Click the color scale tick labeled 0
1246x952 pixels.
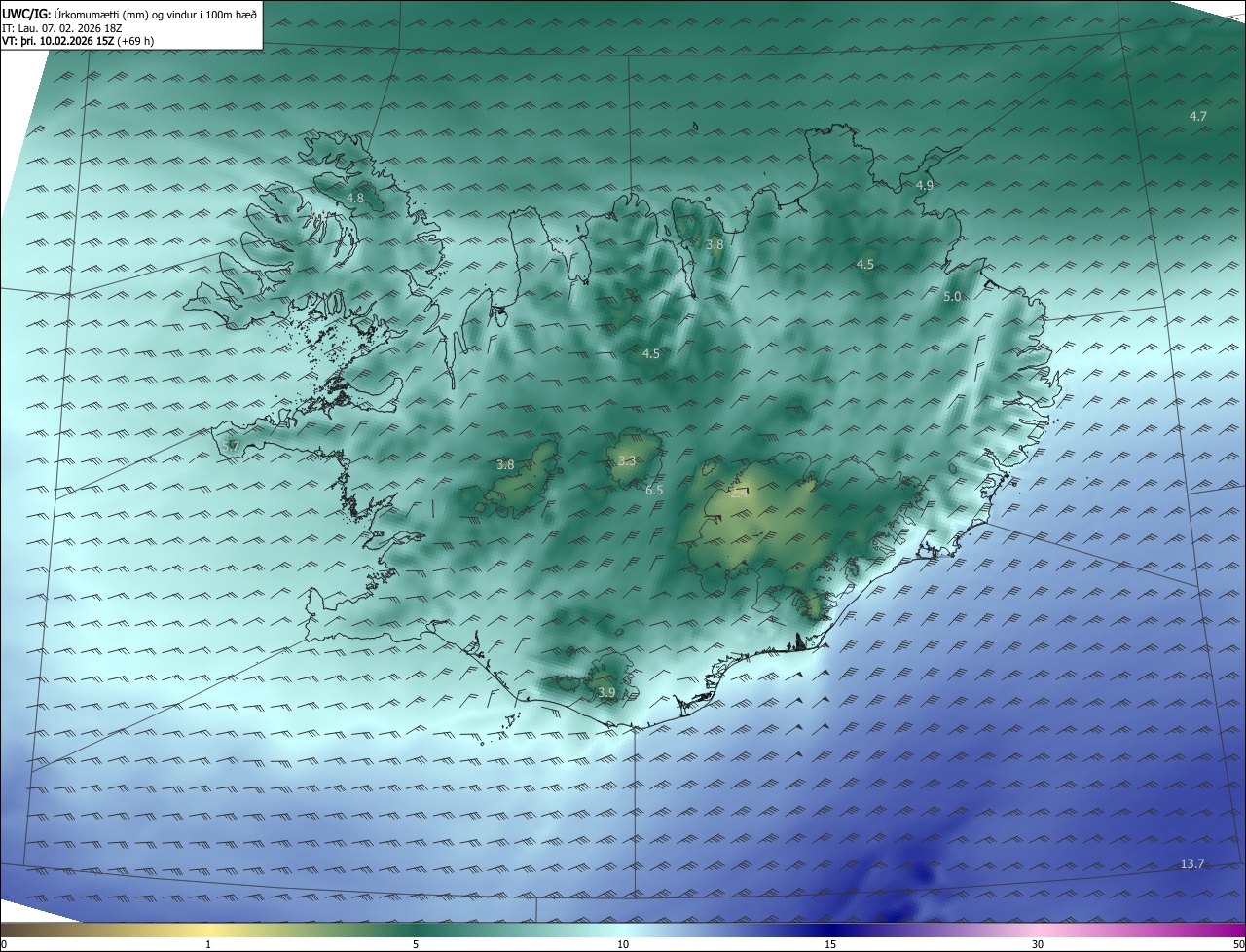pos(3,944)
